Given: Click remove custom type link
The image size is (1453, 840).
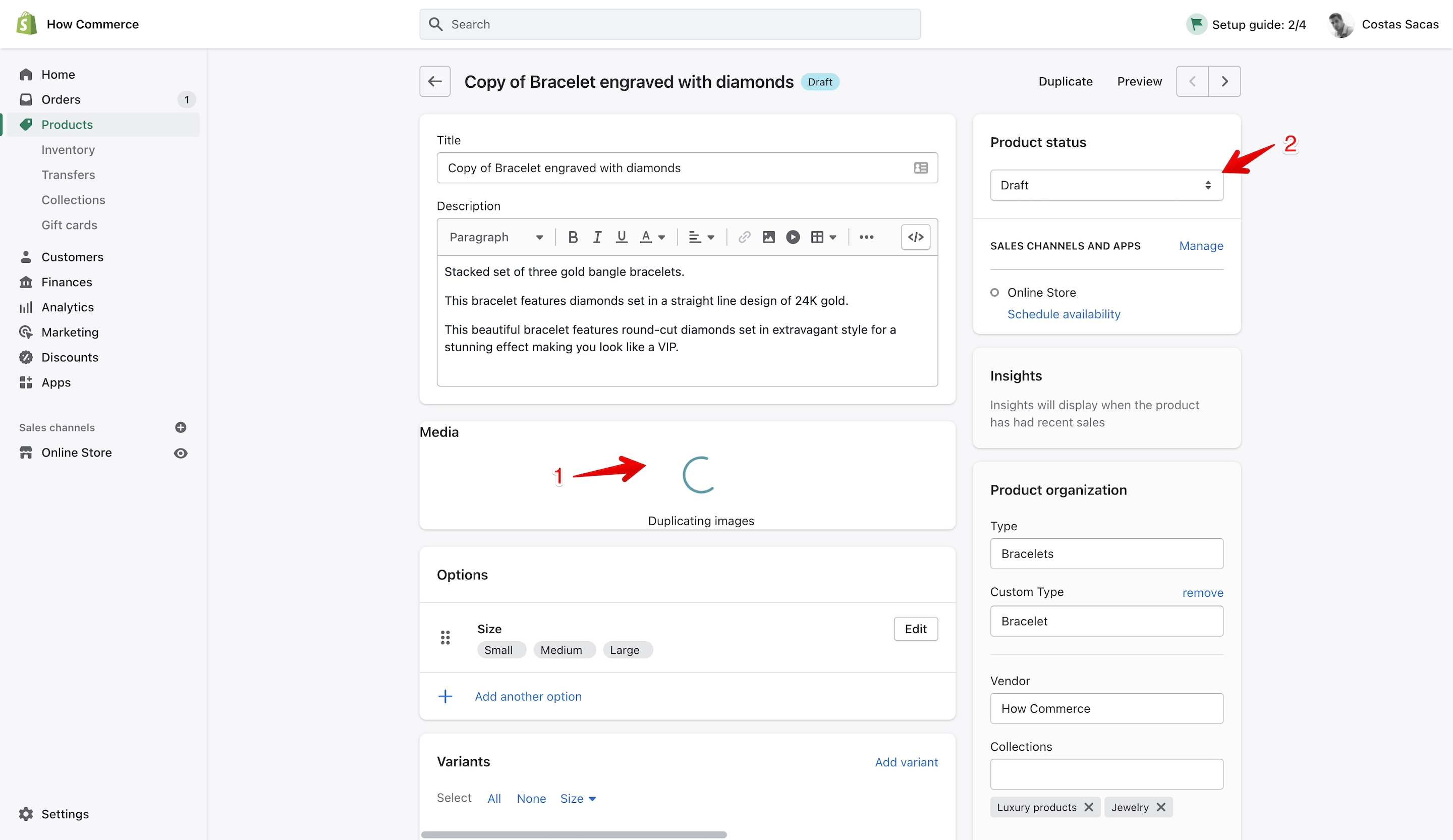Looking at the screenshot, I should (x=1202, y=592).
